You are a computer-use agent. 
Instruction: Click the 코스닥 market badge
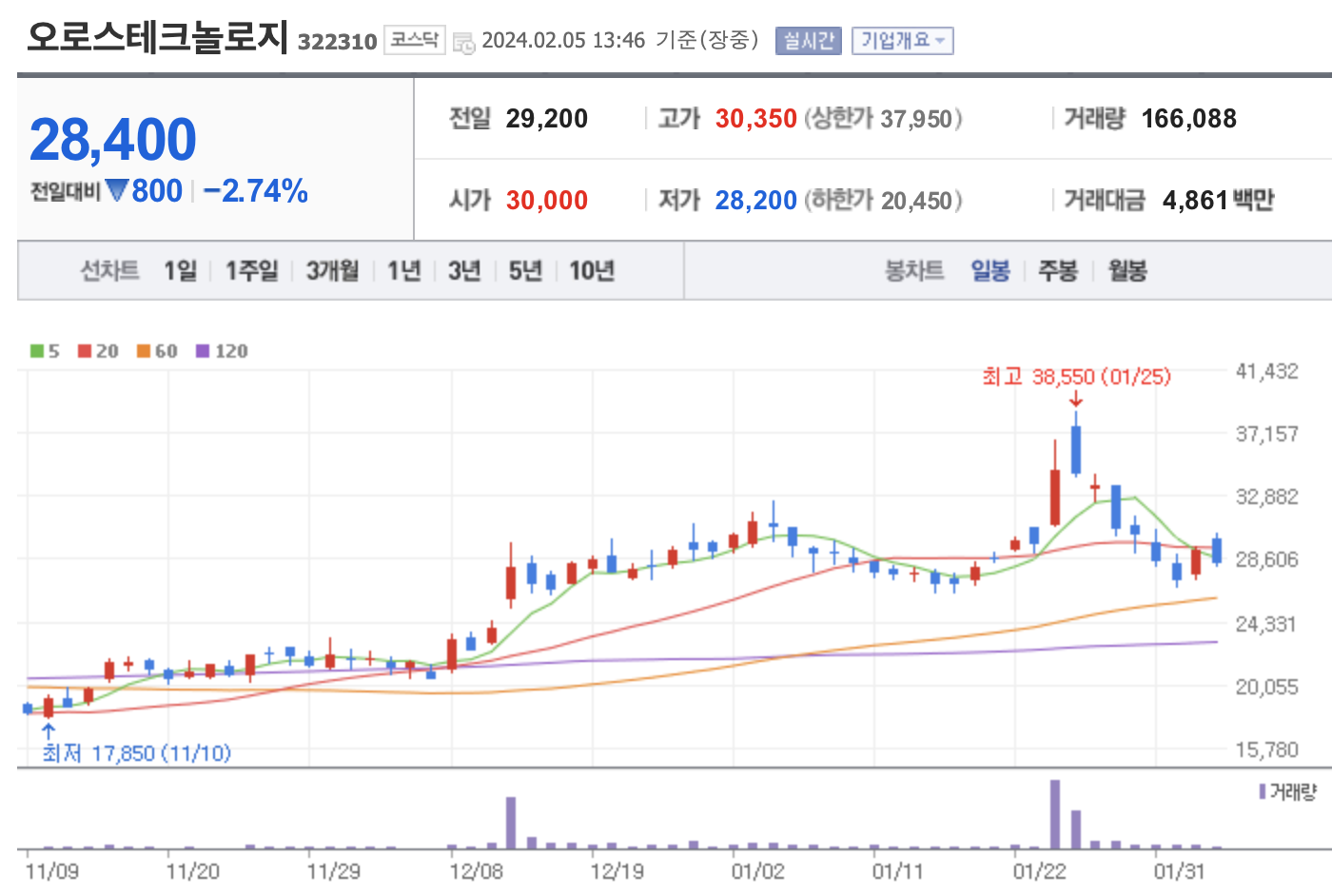click(x=415, y=40)
